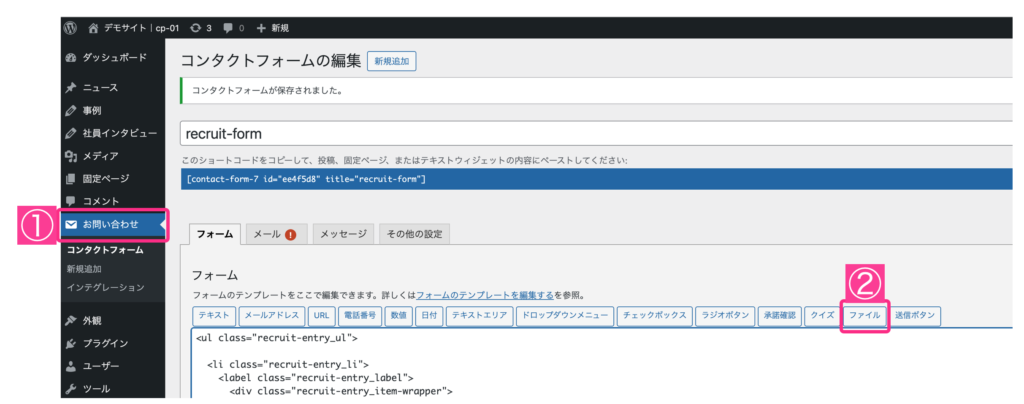1024x404 pixels.
Task: Switch to the メッセージ tab
Action: coord(343,234)
